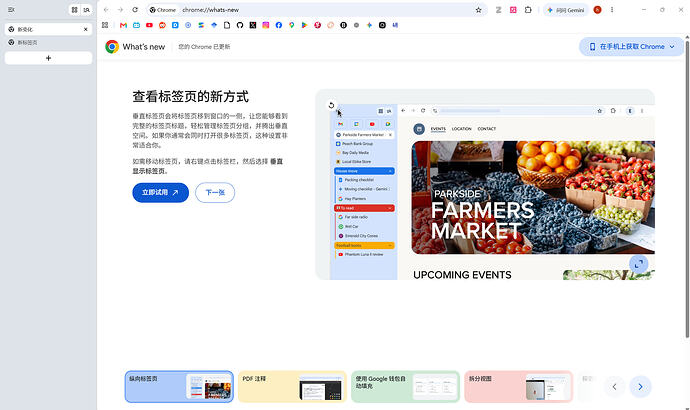This screenshot has width=690, height=410.
Task: Open the tab search button in sidebar
Action: [87, 10]
